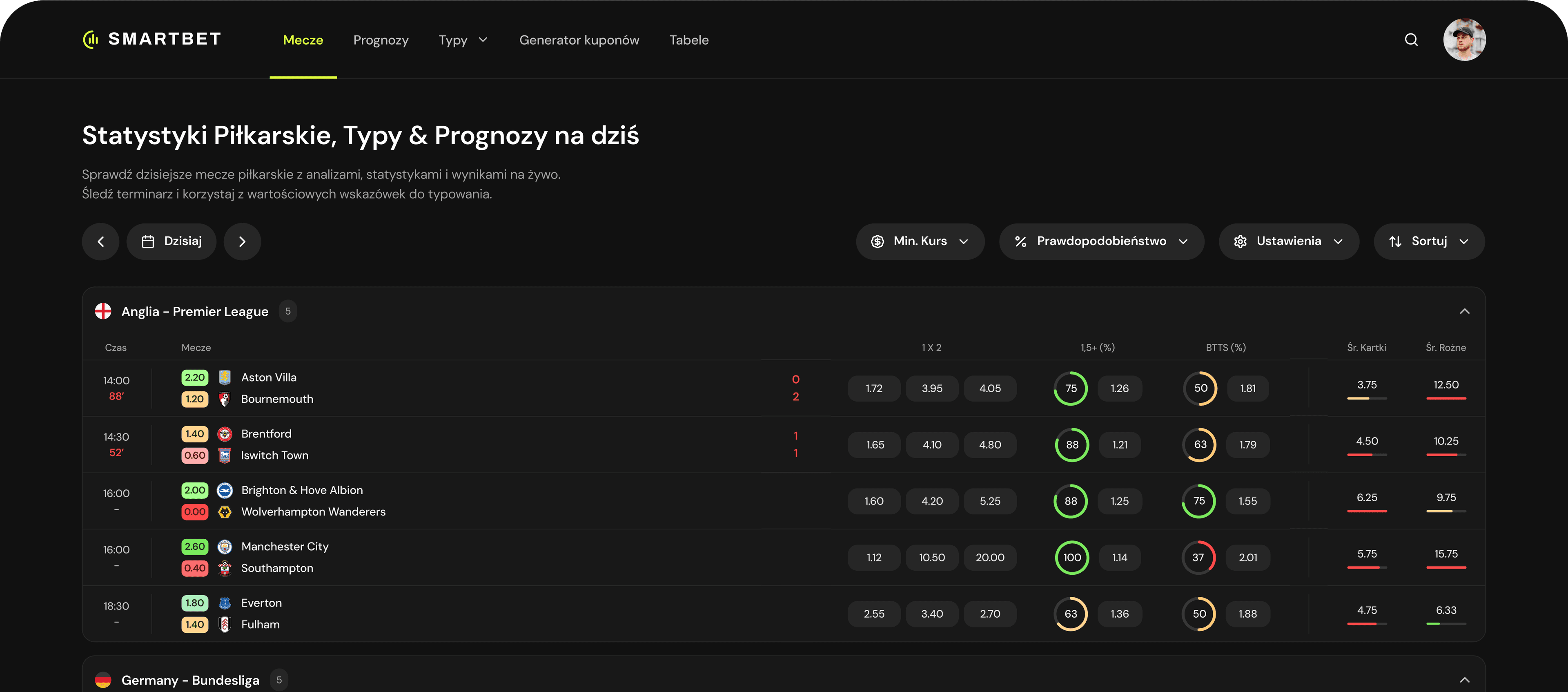Switch to the Prognozy tab
Image resolution: width=1568 pixels, height=692 pixels.
coord(381,40)
